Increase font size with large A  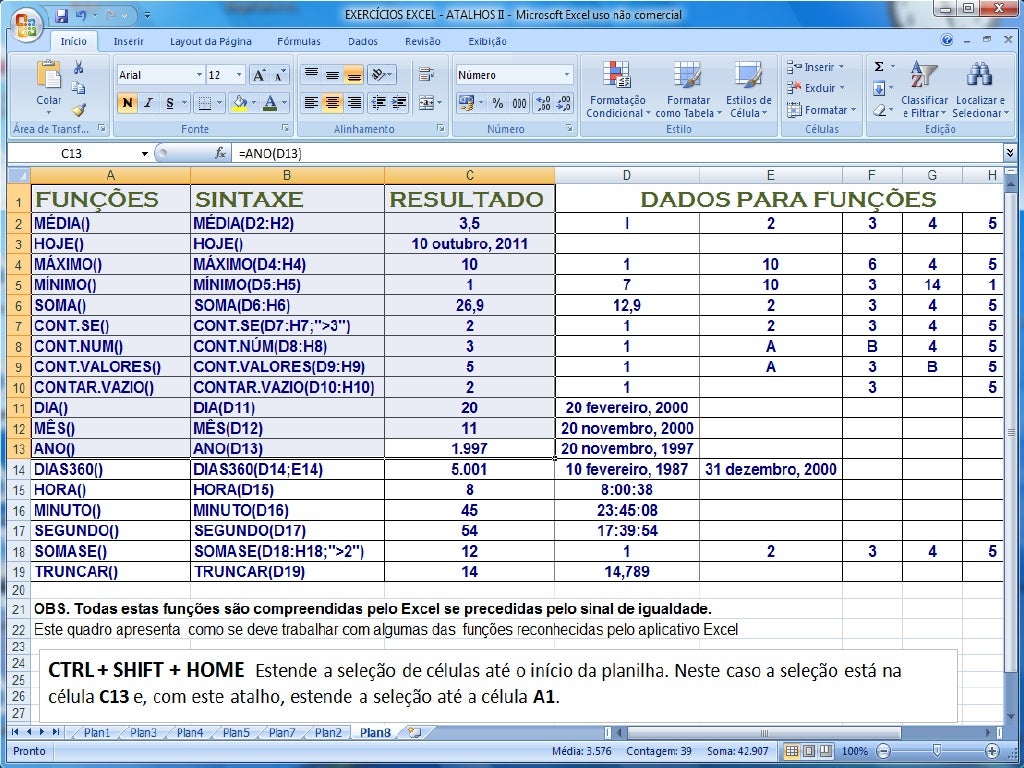click(259, 75)
